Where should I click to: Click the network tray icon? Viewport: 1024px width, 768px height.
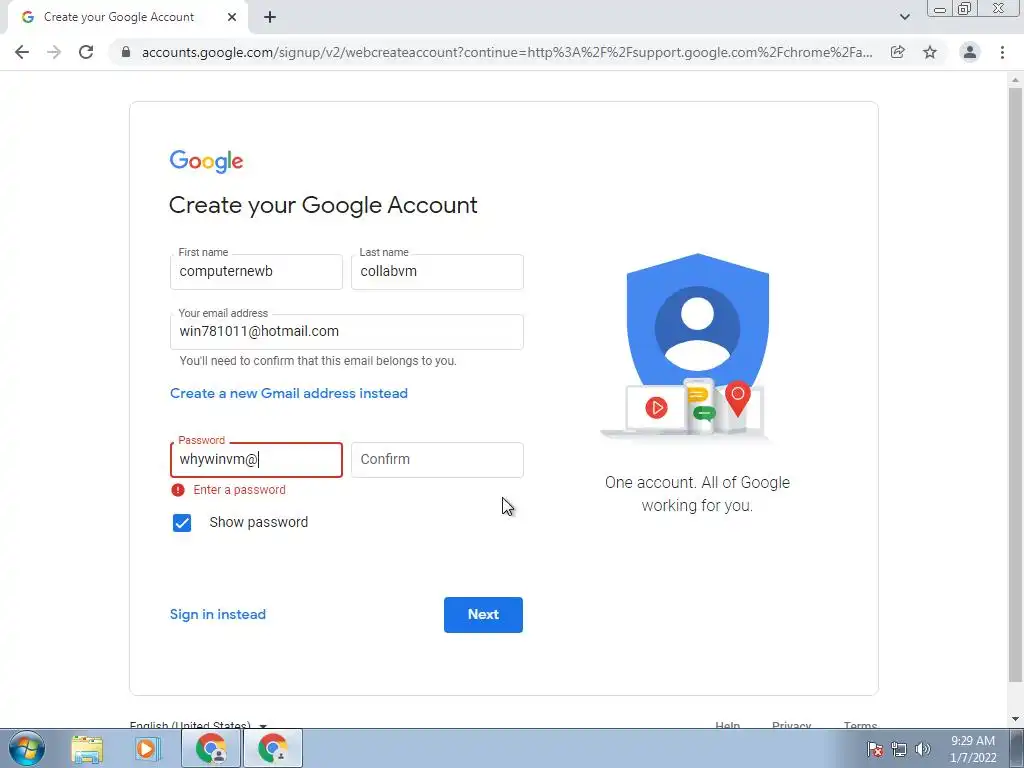(899, 750)
